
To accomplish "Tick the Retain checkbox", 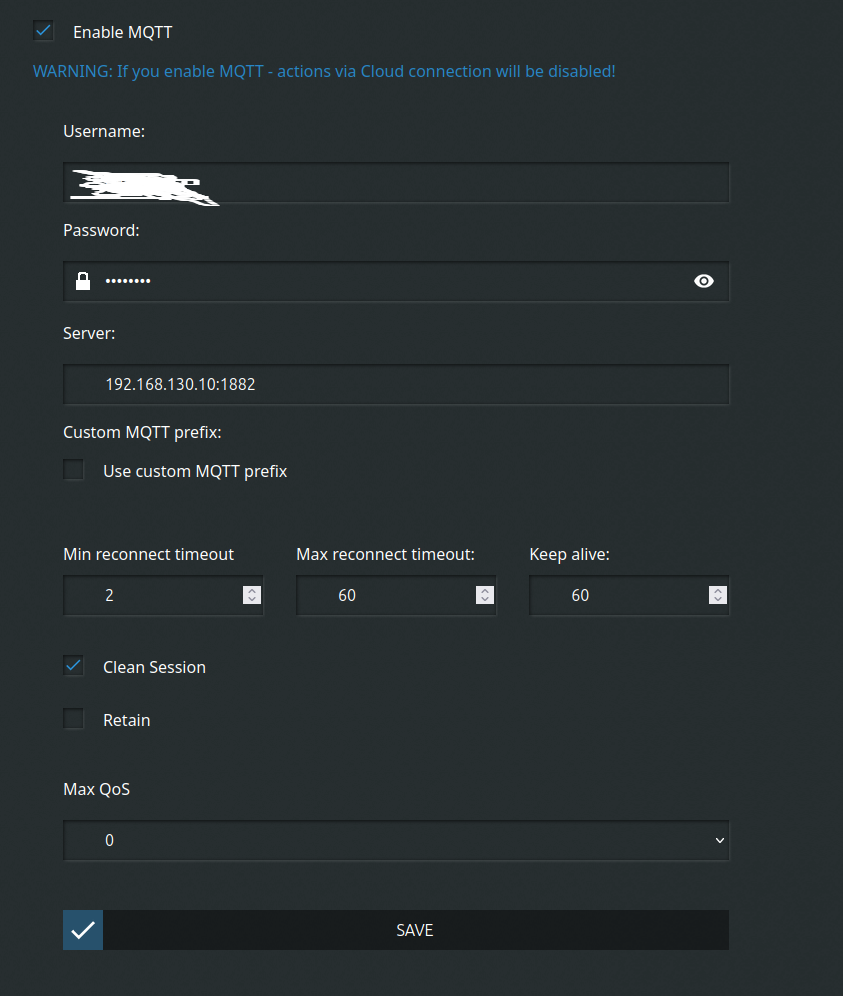I will [74, 719].
